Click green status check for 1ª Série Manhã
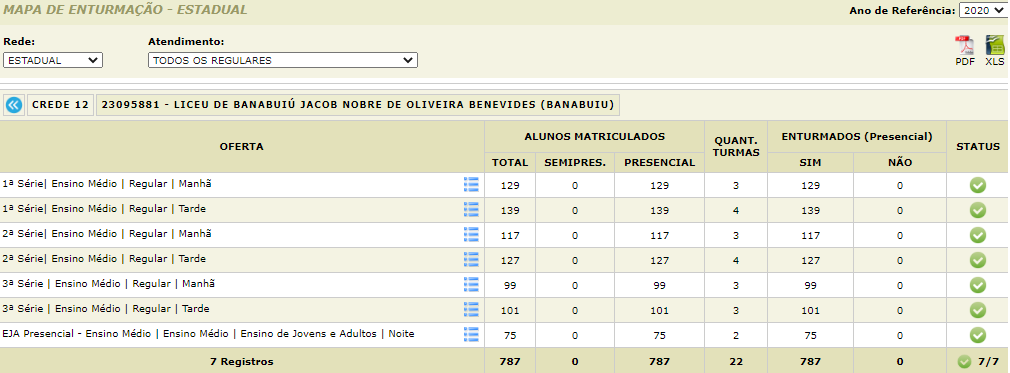This screenshot has height=373, width=1010. (x=978, y=186)
